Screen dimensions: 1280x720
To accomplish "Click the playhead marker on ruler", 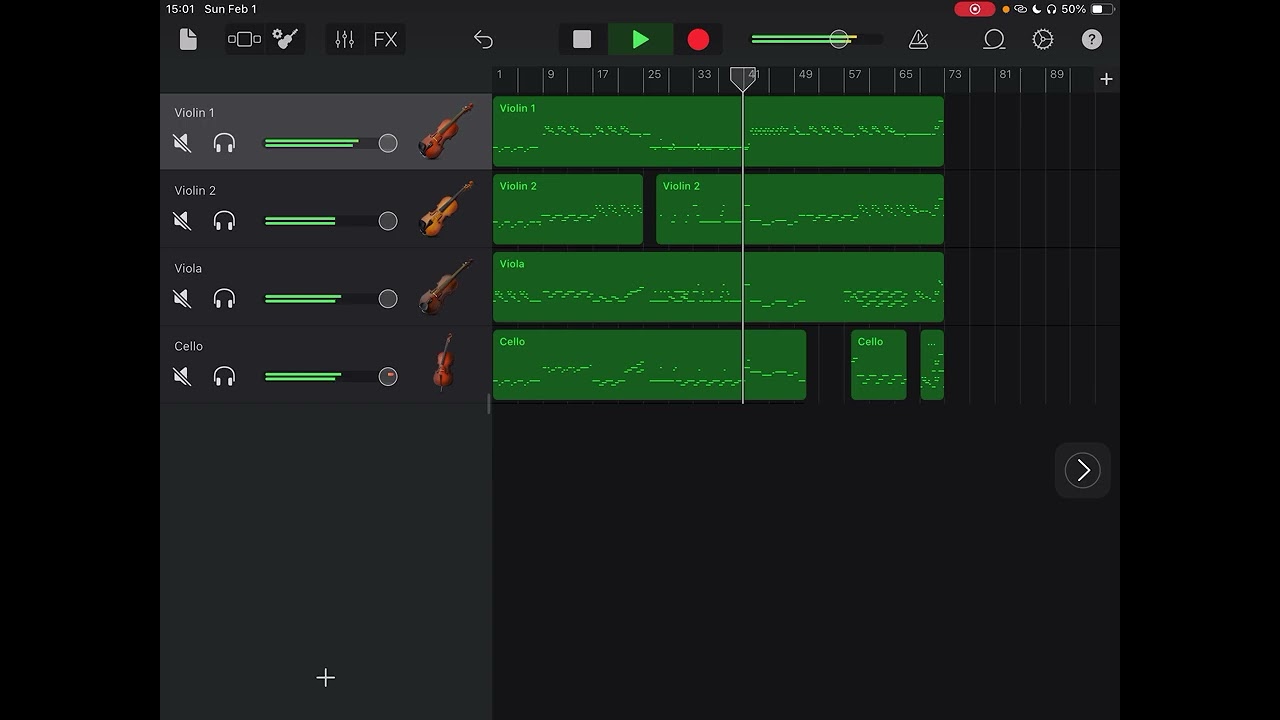I will tap(743, 78).
